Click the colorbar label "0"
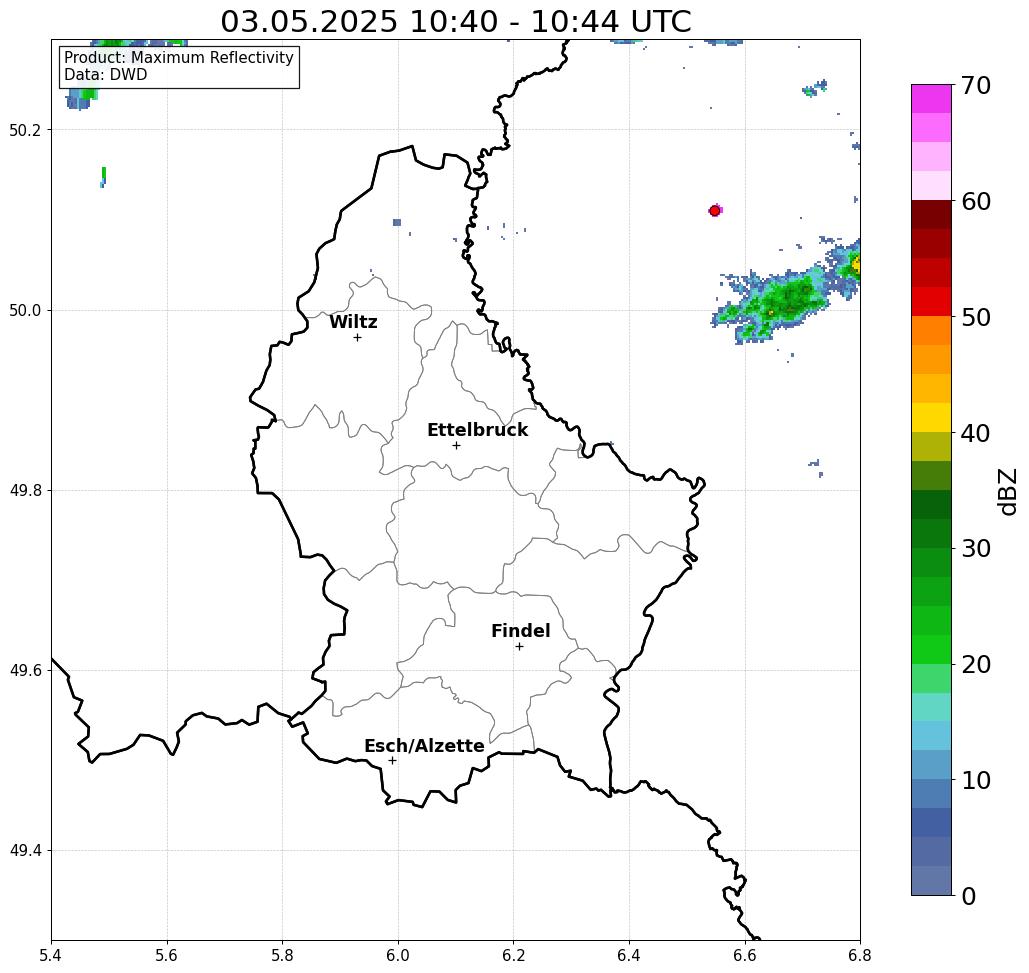Screen dimensions: 1029x973 [x=969, y=896]
